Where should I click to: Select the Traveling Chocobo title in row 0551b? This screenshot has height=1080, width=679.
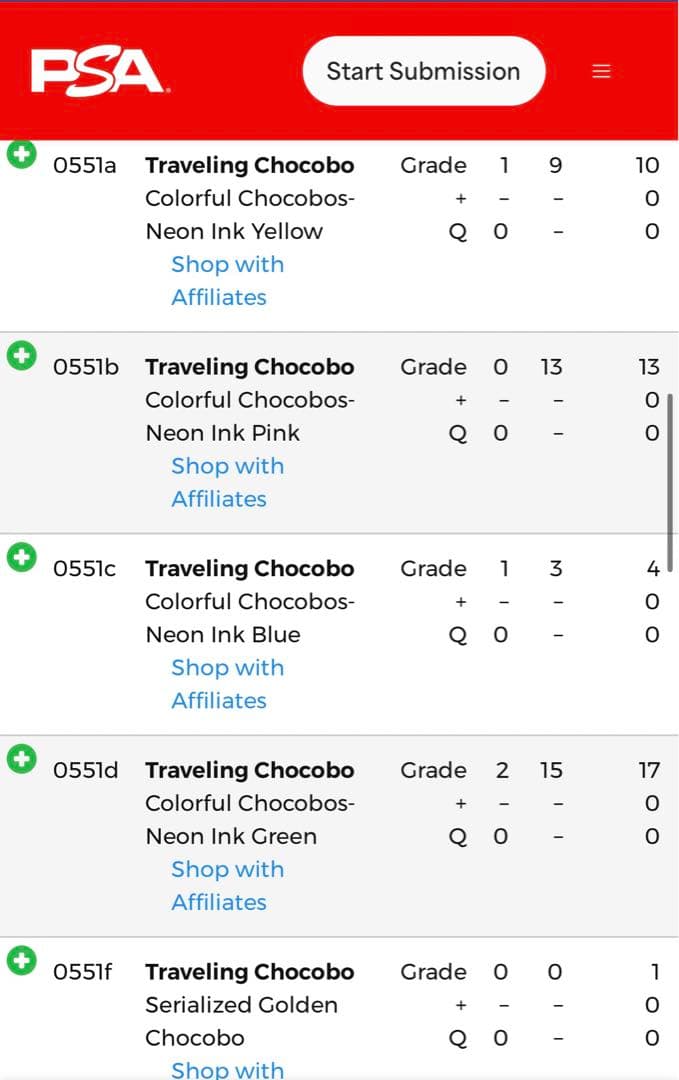point(249,367)
